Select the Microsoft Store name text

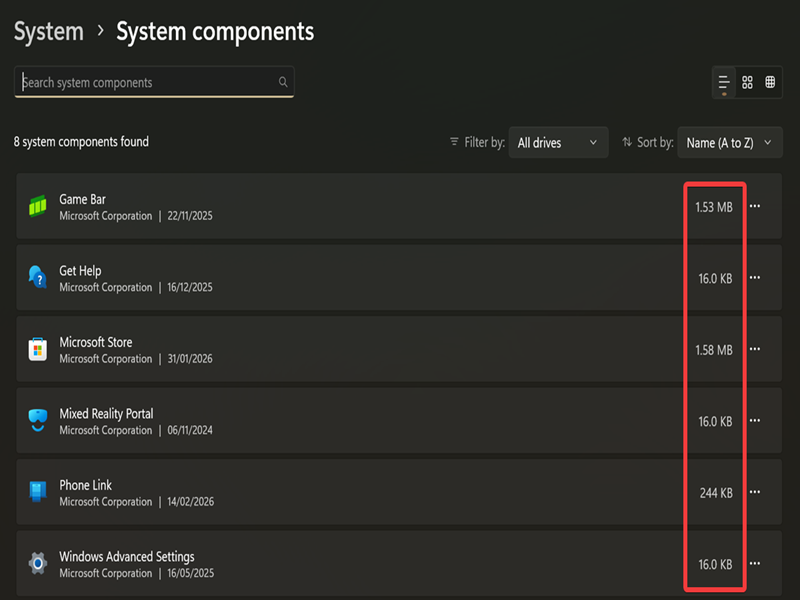[x=95, y=342]
